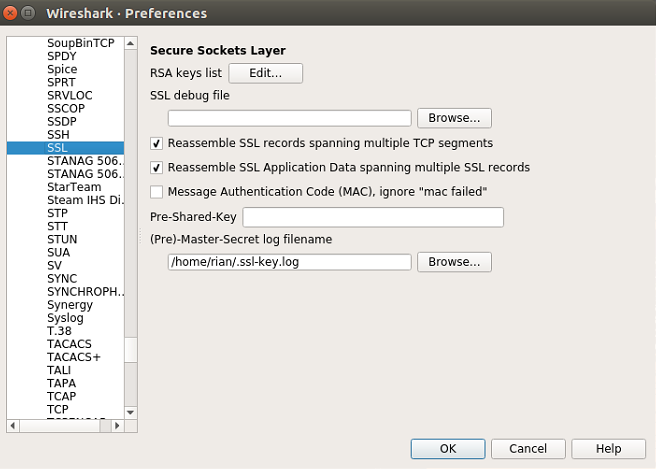Browse for the Pre-Master-Secret log file
The height and width of the screenshot is (469, 656).
[454, 262]
